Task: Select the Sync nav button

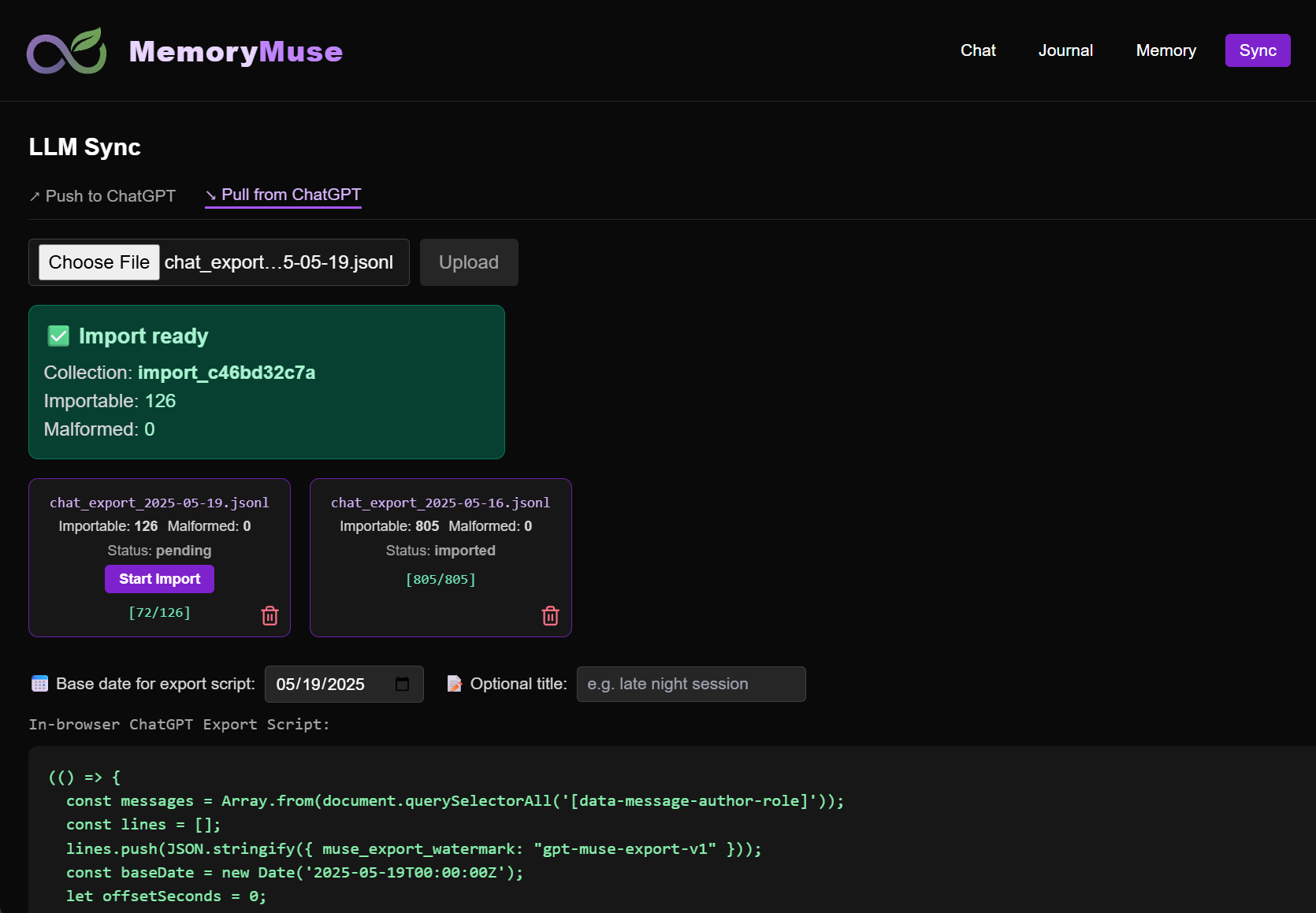Action: (1258, 50)
